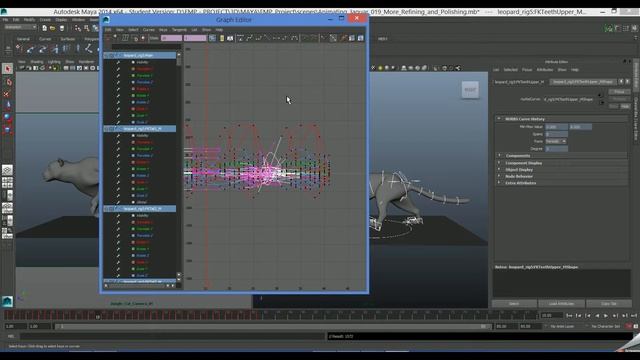The height and width of the screenshot is (360, 640).
Task: Click Buffer Curve Snapshot icon in Graph Editor
Action: [x=305, y=38]
